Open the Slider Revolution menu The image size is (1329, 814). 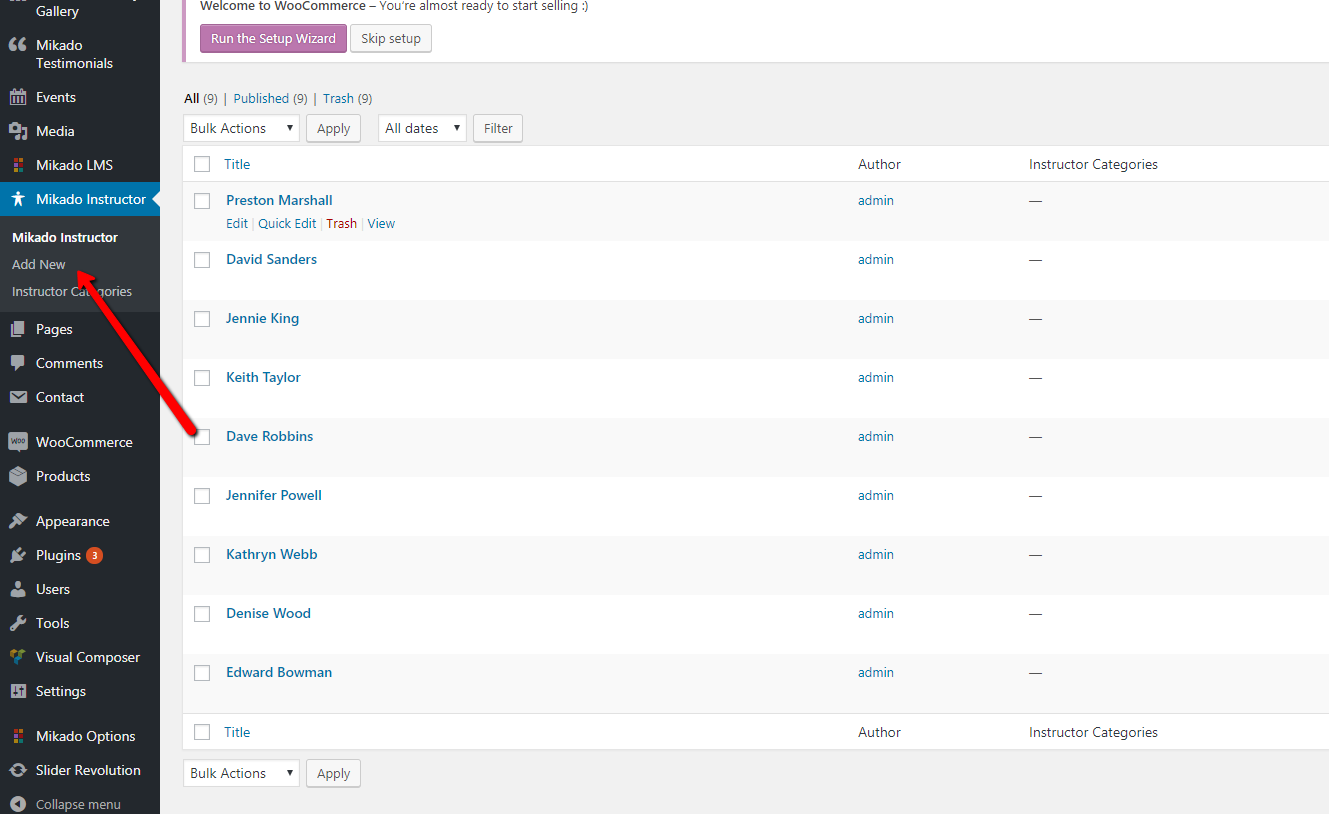[x=88, y=770]
